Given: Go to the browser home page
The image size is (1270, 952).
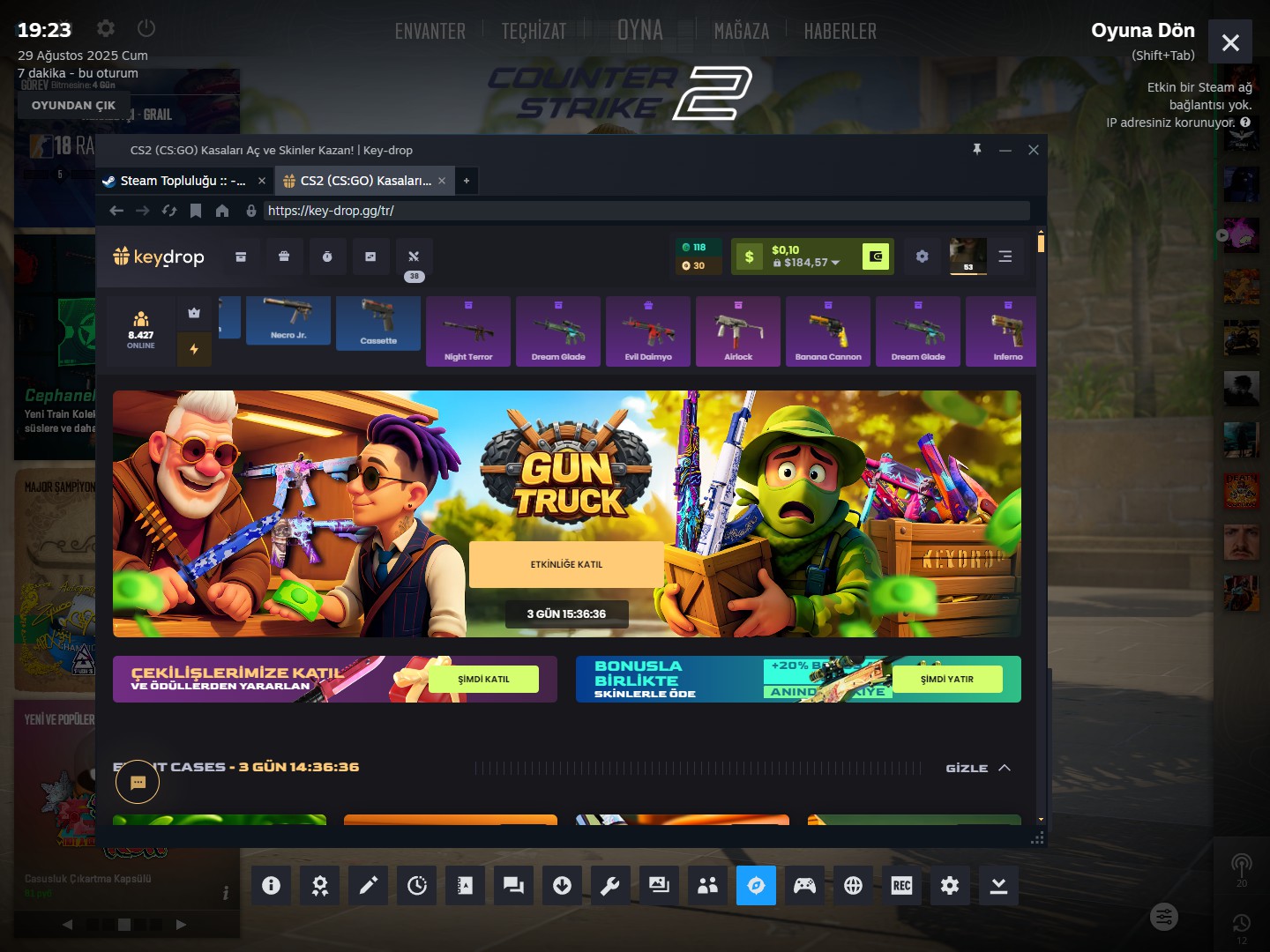Looking at the screenshot, I should 222,211.
